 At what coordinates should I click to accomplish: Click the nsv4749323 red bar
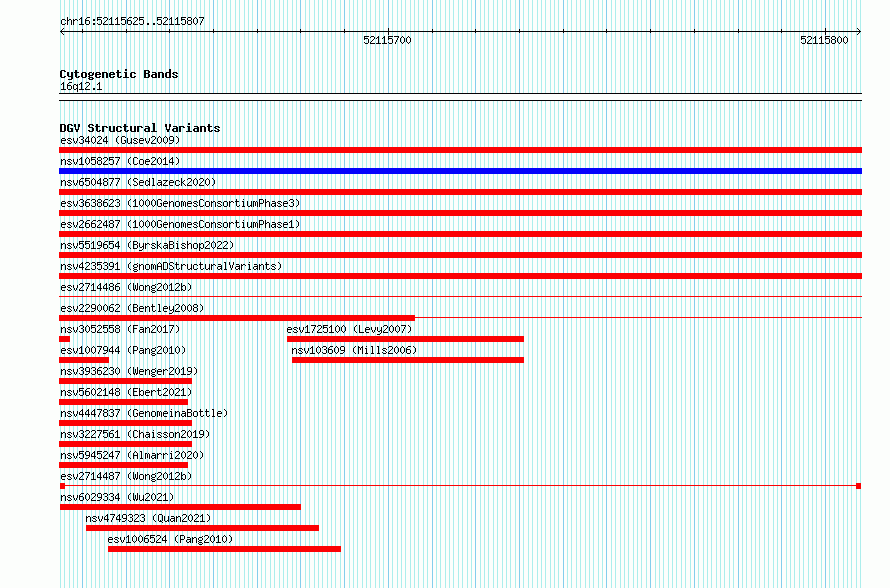[x=202, y=528]
